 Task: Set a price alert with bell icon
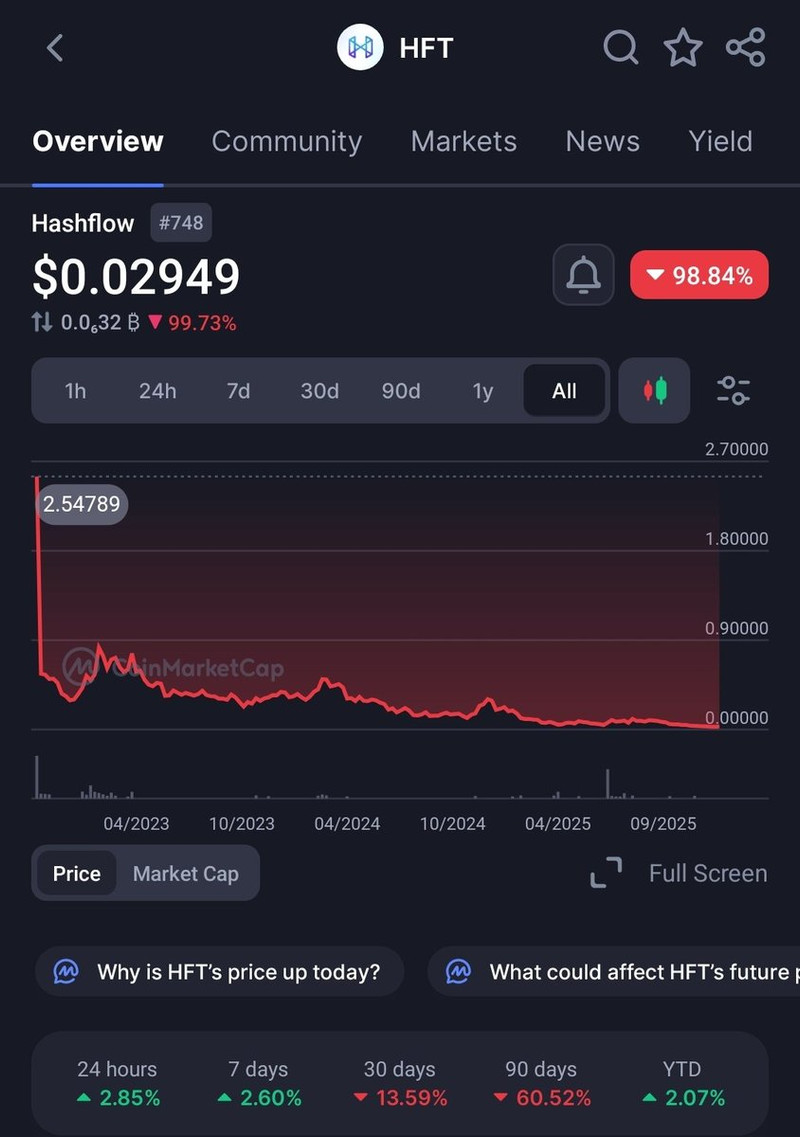pyautogui.click(x=584, y=275)
